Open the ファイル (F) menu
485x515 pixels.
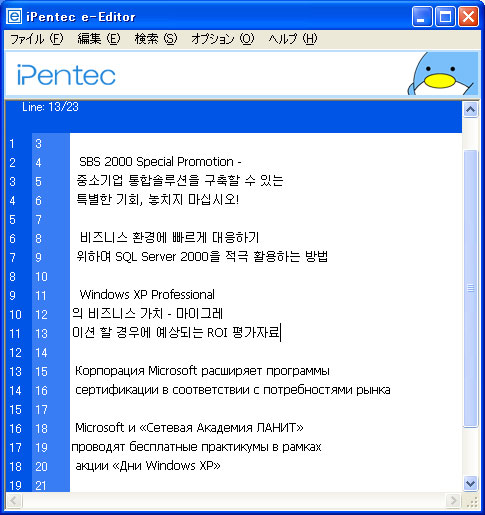click(x=36, y=39)
